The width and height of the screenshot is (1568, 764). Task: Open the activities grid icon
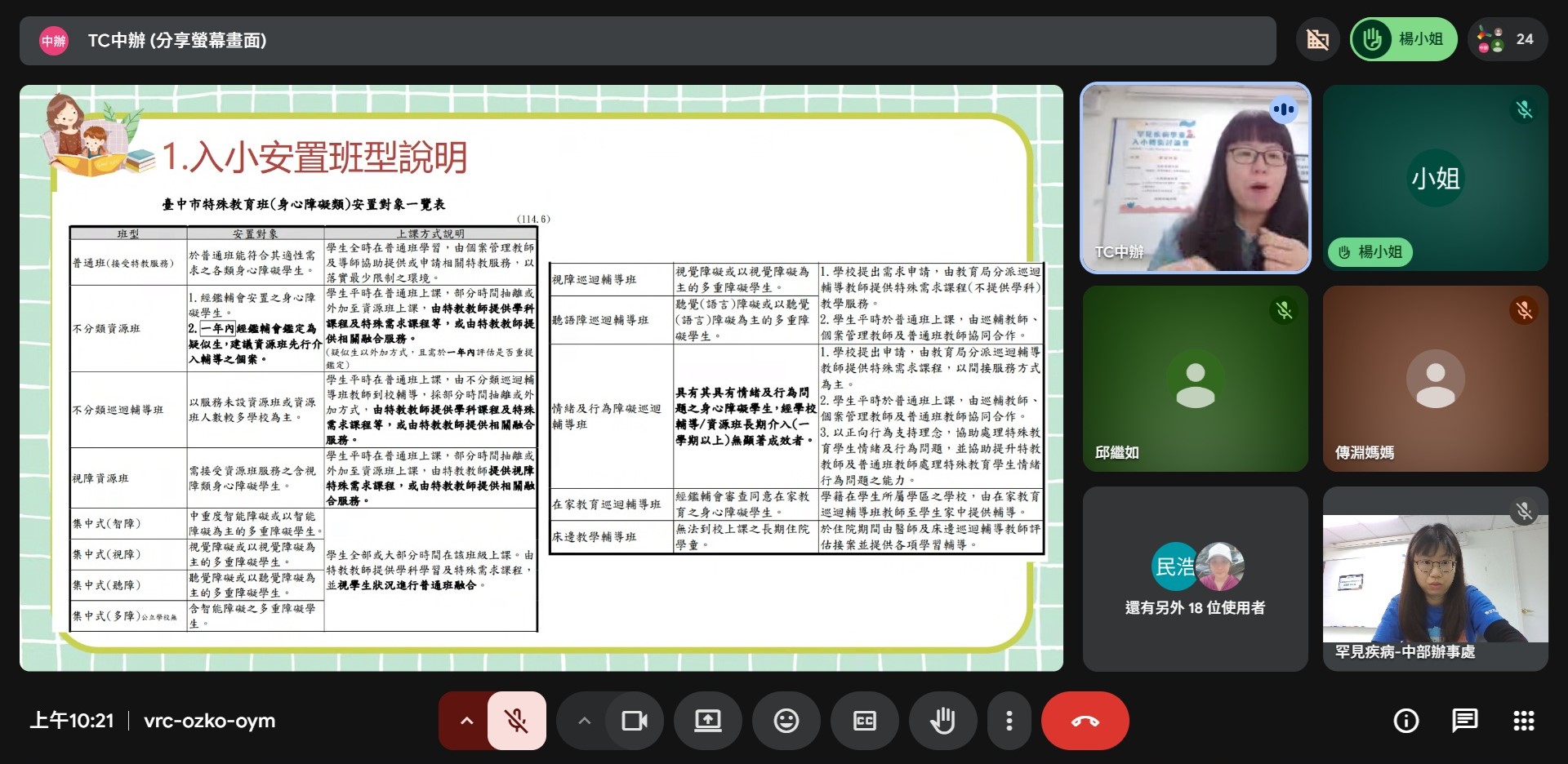(1523, 721)
